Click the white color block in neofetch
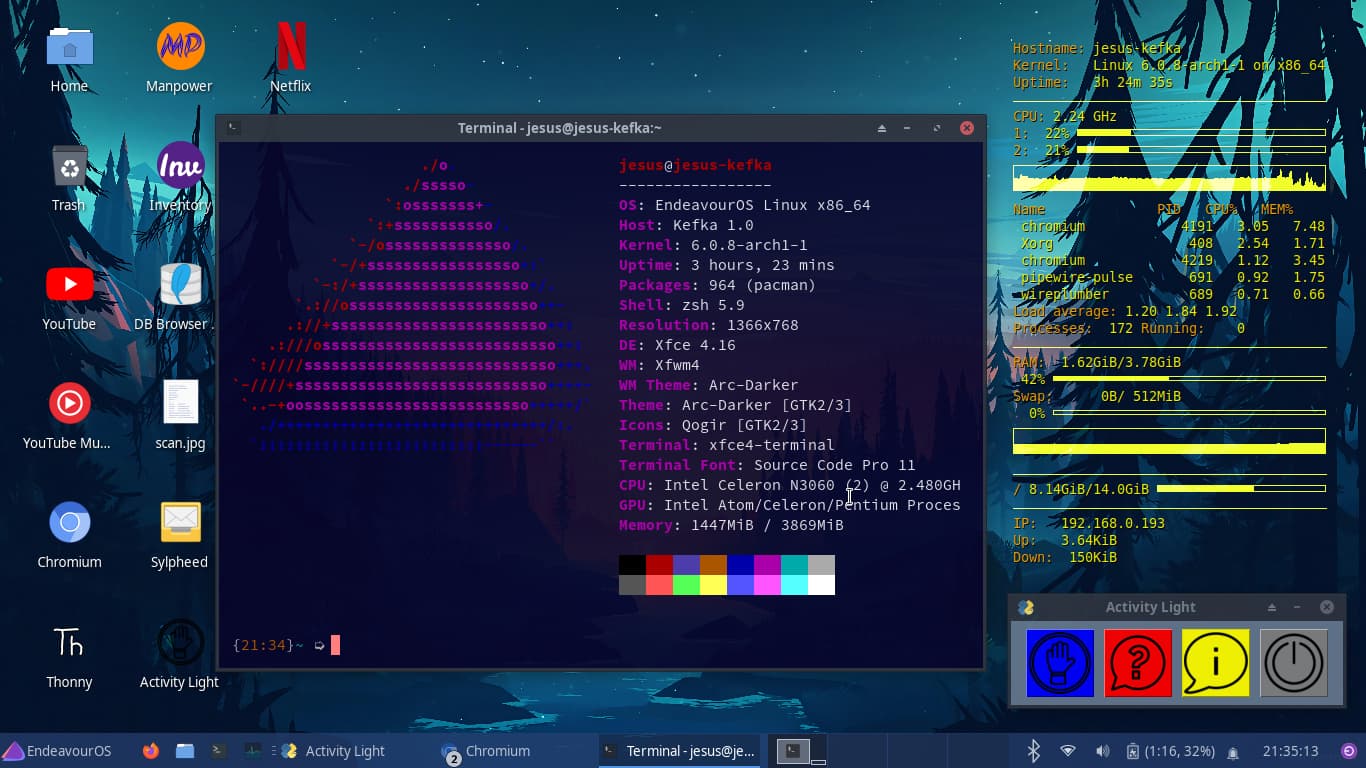Image resolution: width=1366 pixels, height=768 pixels. 821,585
